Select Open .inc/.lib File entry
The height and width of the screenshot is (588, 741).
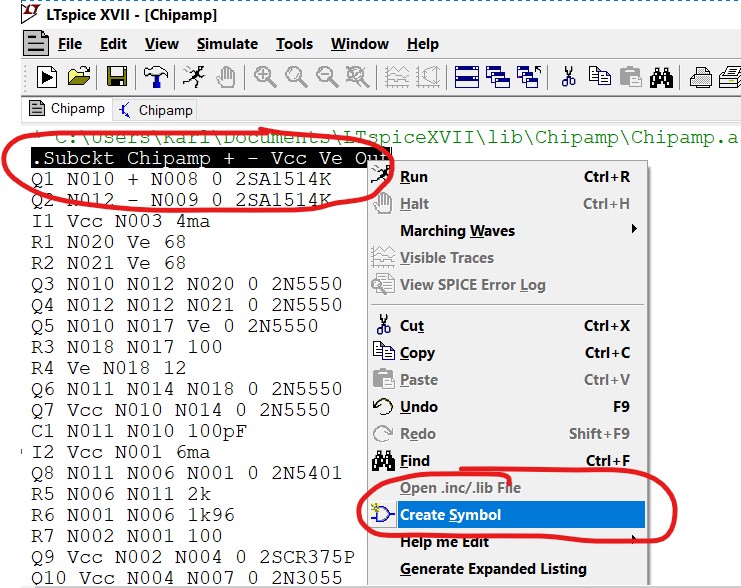tap(507, 487)
